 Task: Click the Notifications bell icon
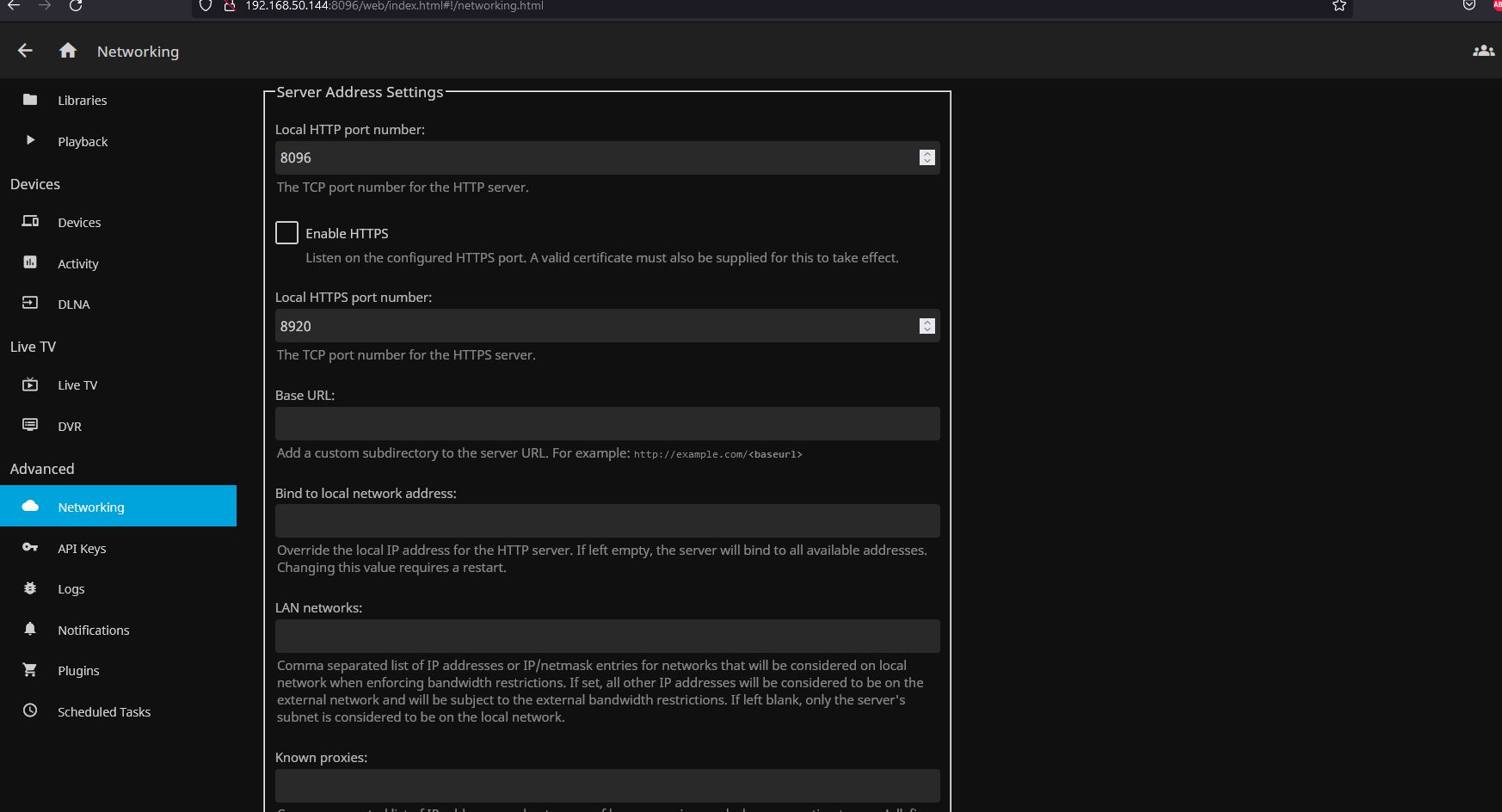[30, 629]
